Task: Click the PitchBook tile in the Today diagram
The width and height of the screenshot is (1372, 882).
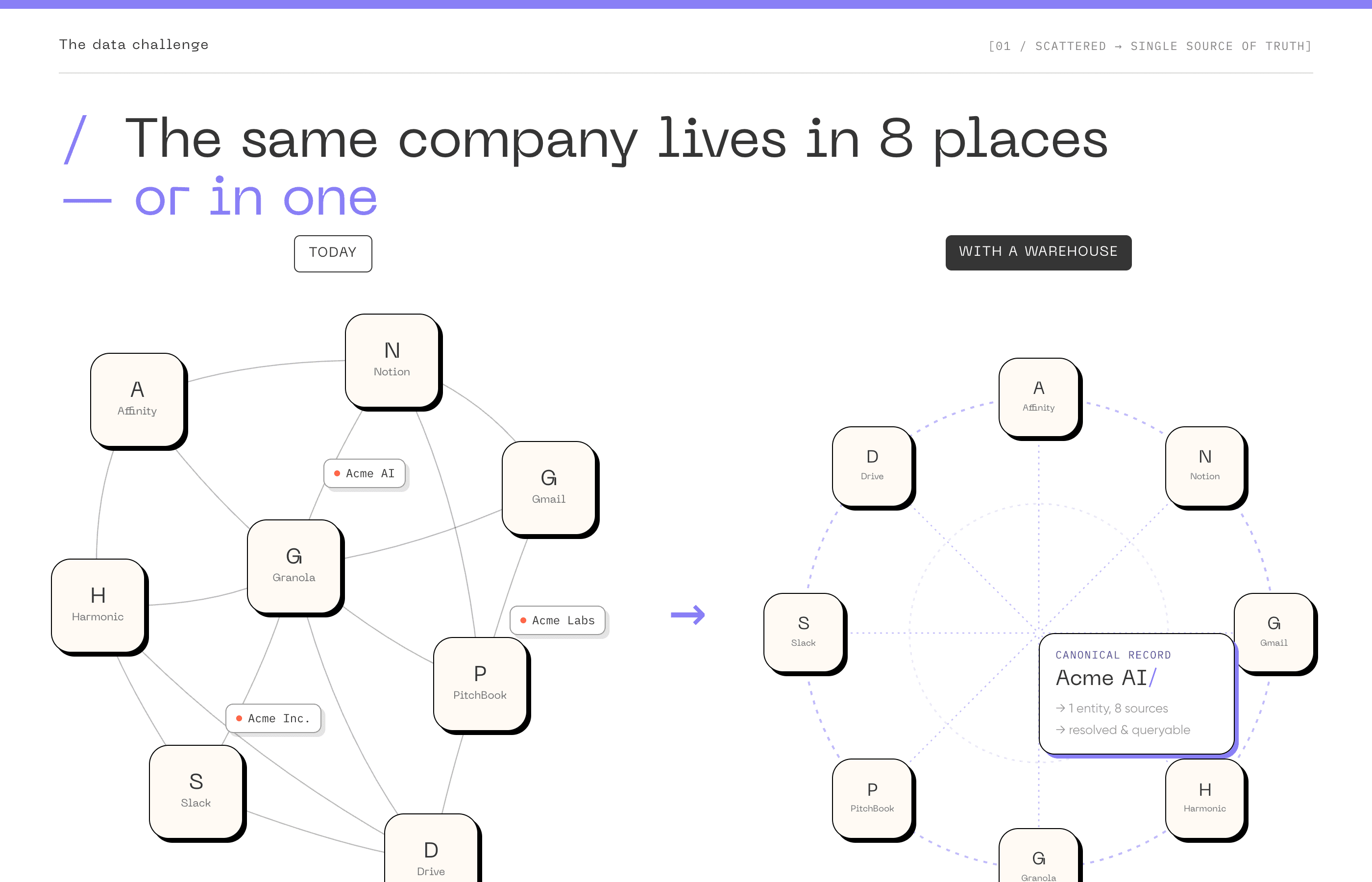Action: (x=480, y=684)
